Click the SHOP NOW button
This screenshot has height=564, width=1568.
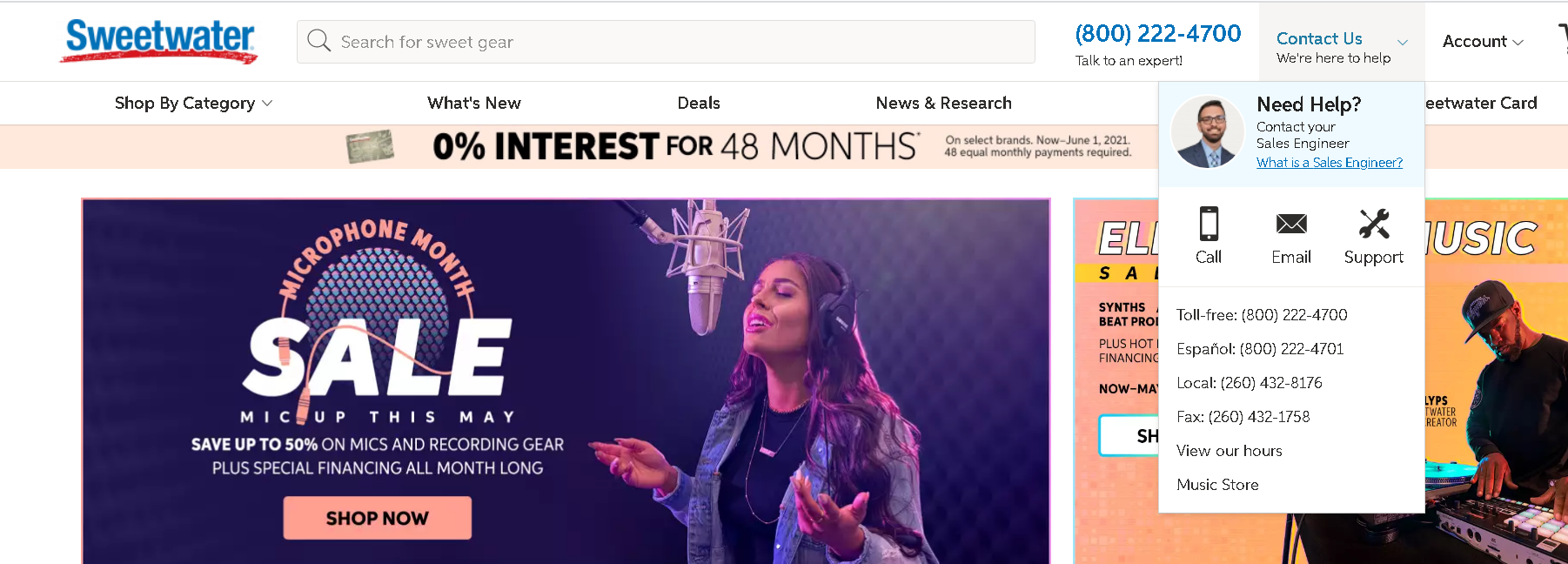[378, 518]
